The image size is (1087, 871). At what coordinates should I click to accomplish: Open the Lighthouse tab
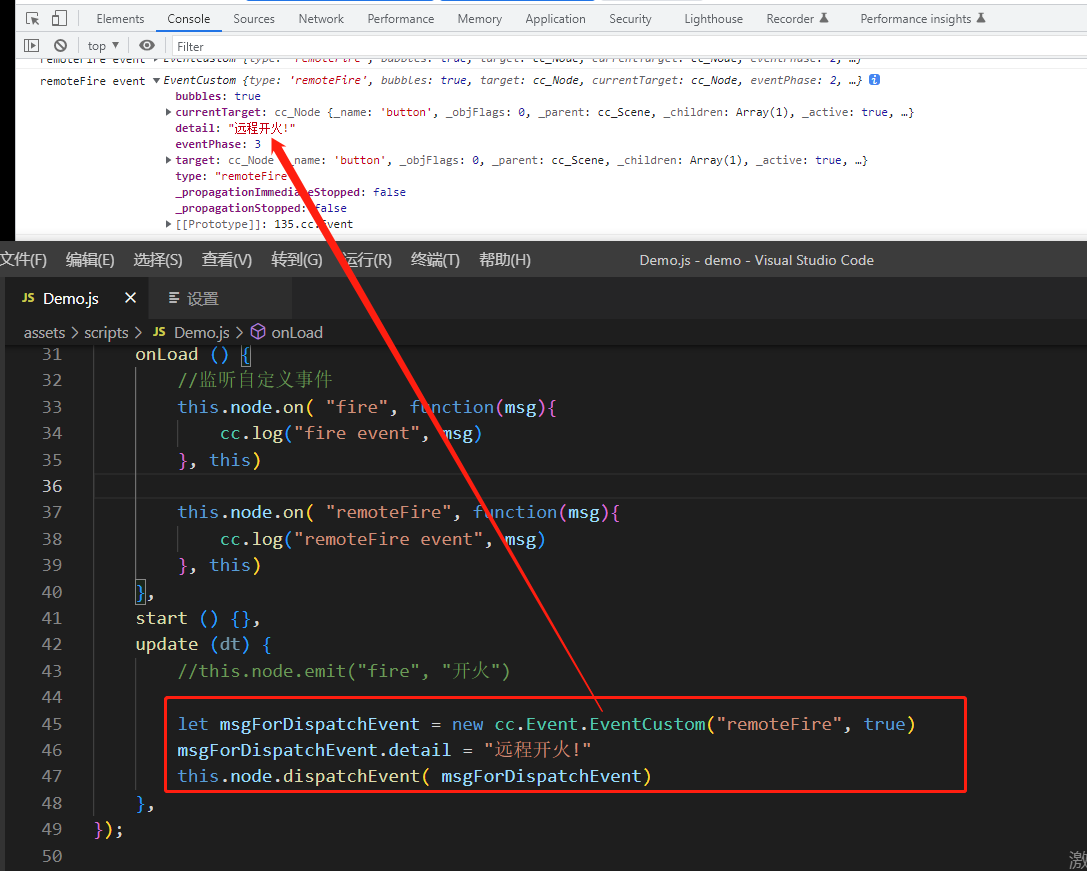pos(713,19)
